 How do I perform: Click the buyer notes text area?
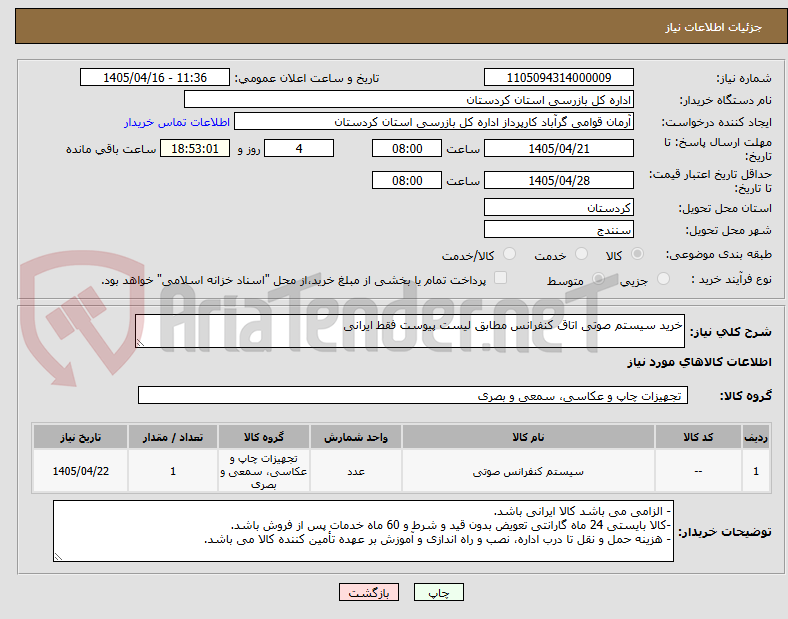coord(363,531)
